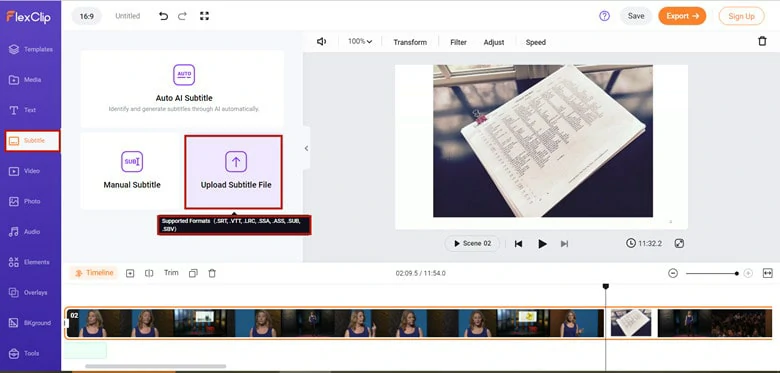This screenshot has height=373, width=780.
Task: Click the Untitled project name field
Action: point(127,16)
